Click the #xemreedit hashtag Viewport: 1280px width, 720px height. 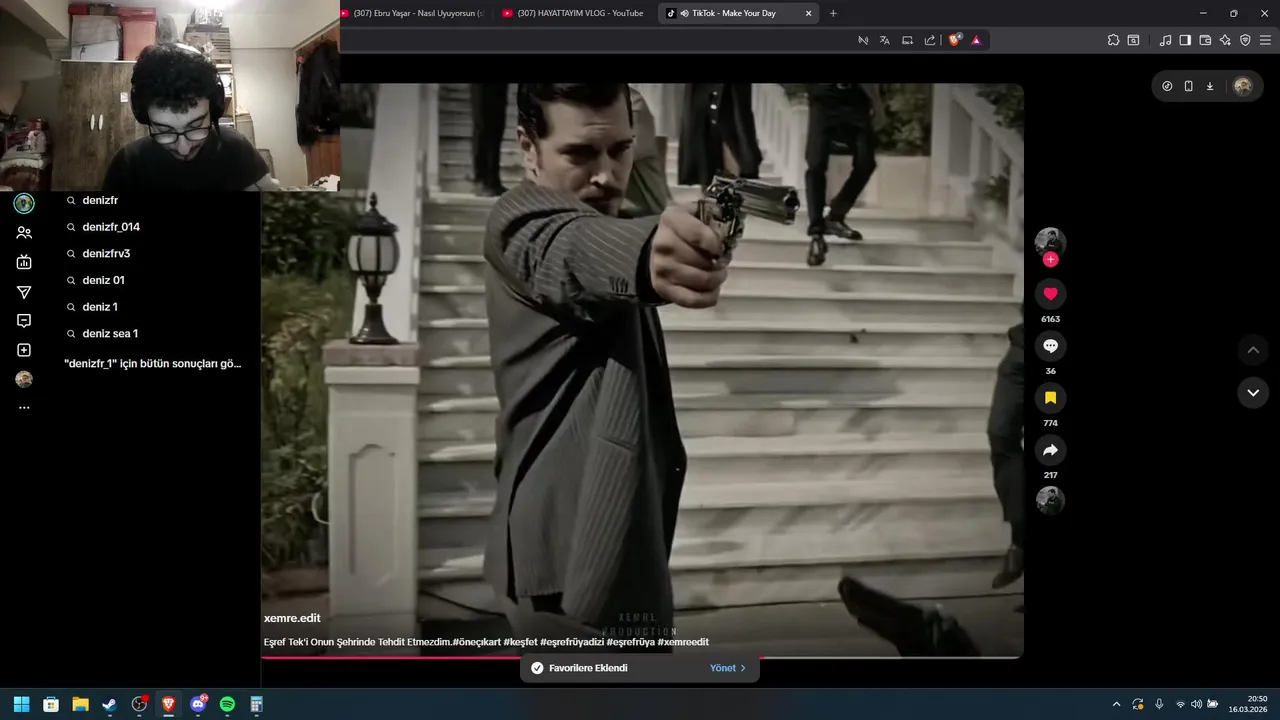pyautogui.click(x=683, y=642)
